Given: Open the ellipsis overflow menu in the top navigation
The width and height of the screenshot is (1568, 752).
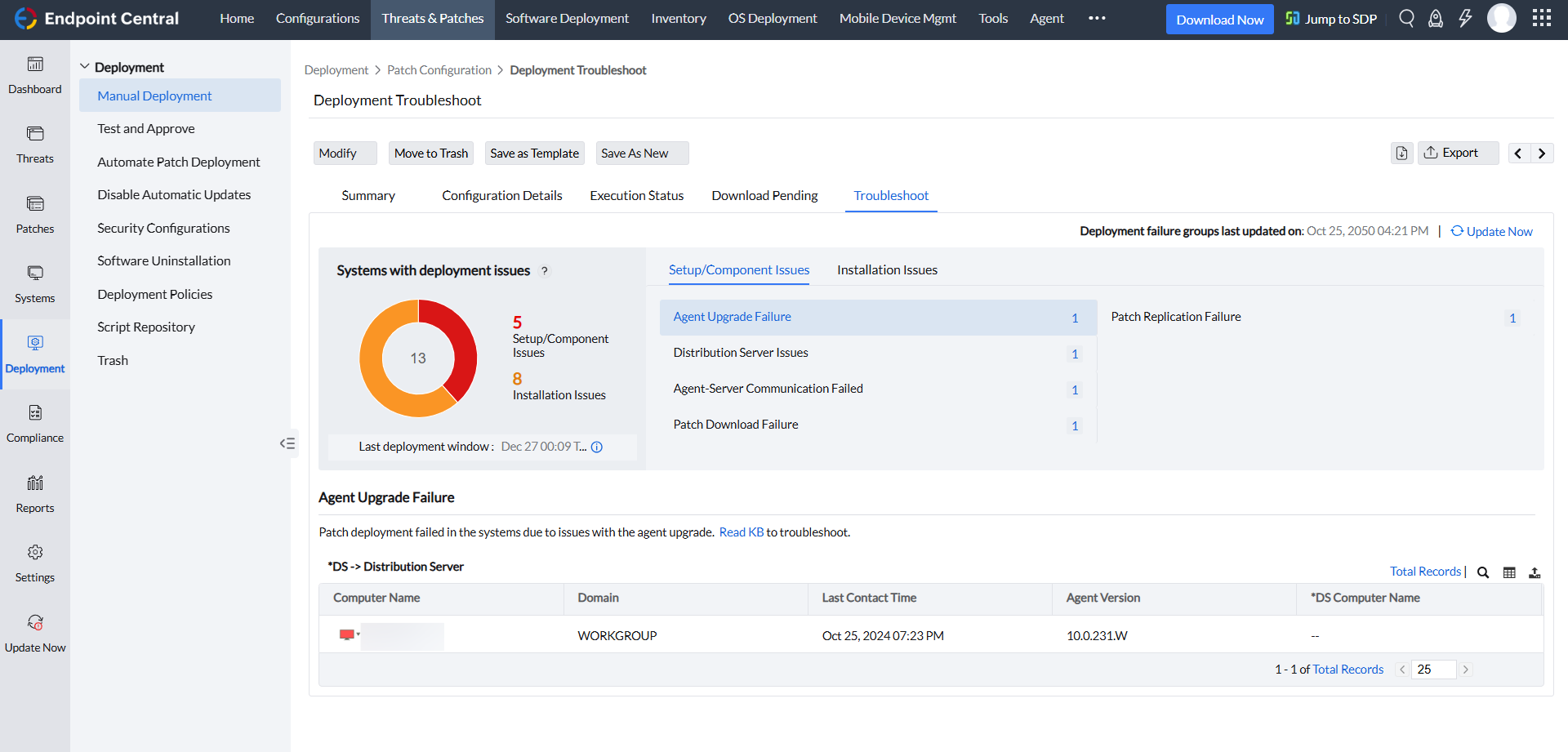Looking at the screenshot, I should point(1097,18).
